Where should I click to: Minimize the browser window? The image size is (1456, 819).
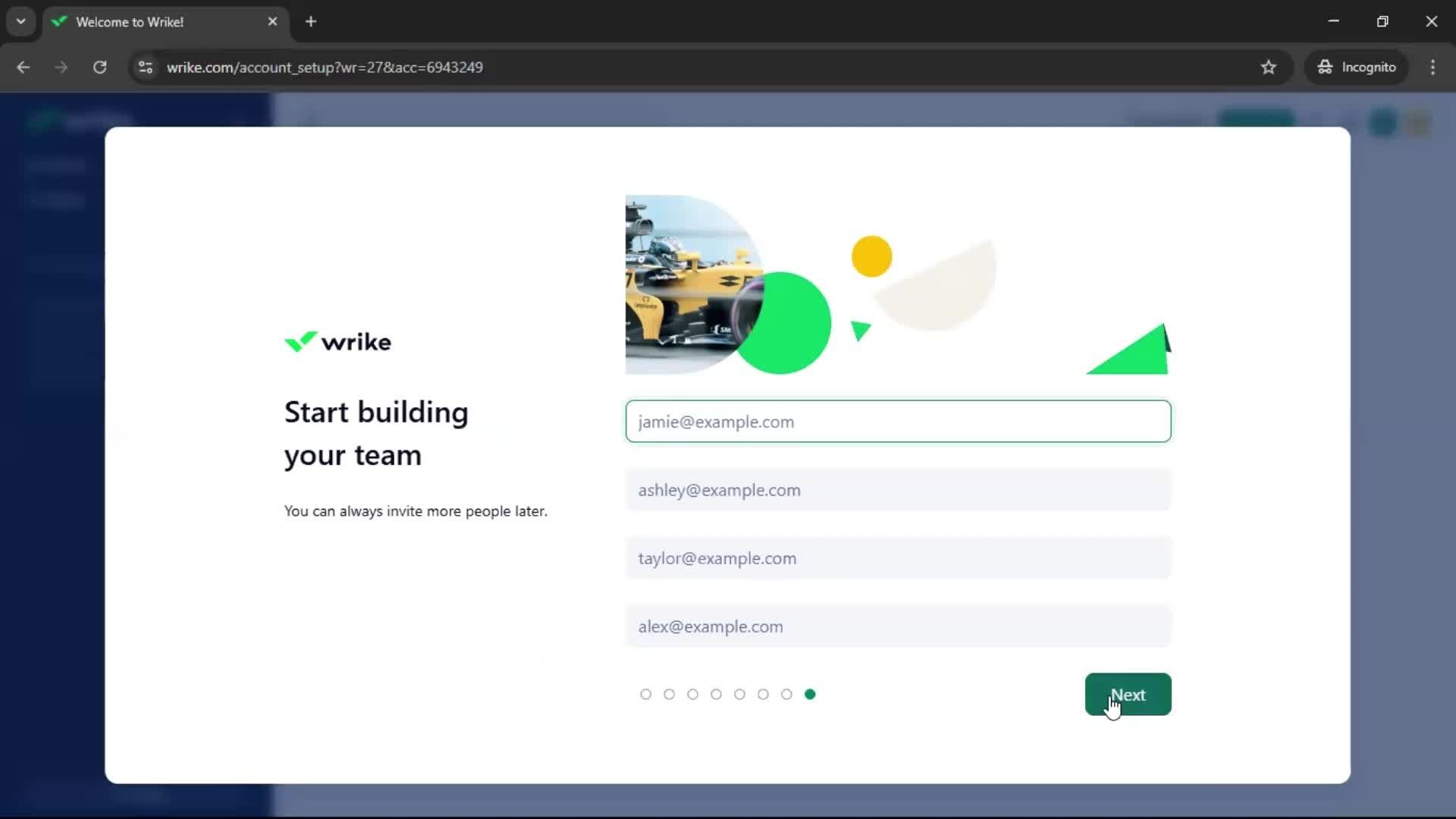(x=1333, y=21)
